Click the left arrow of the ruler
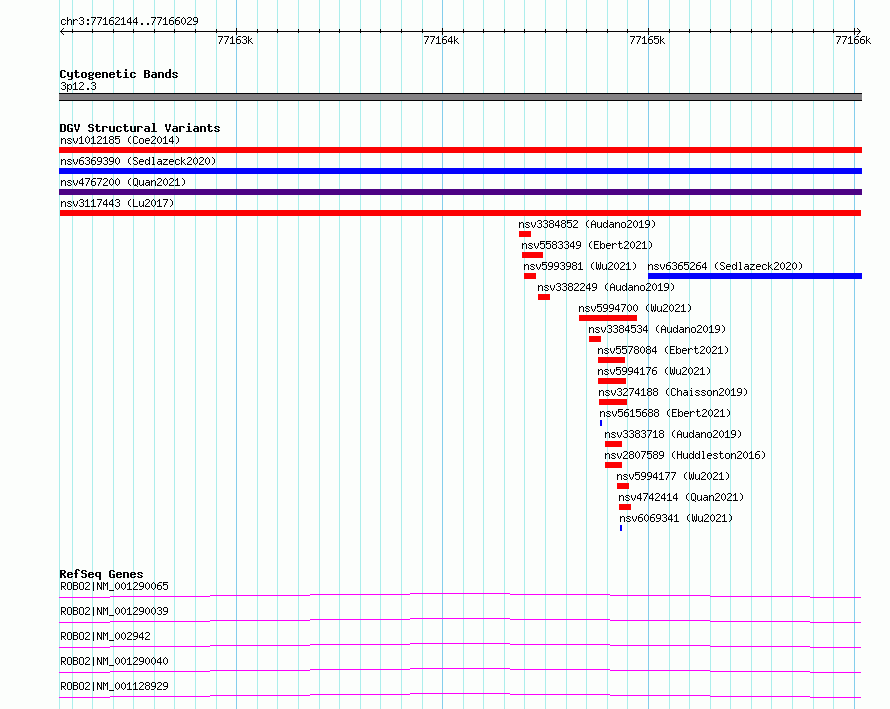The width and height of the screenshot is (890, 709). click(62, 32)
